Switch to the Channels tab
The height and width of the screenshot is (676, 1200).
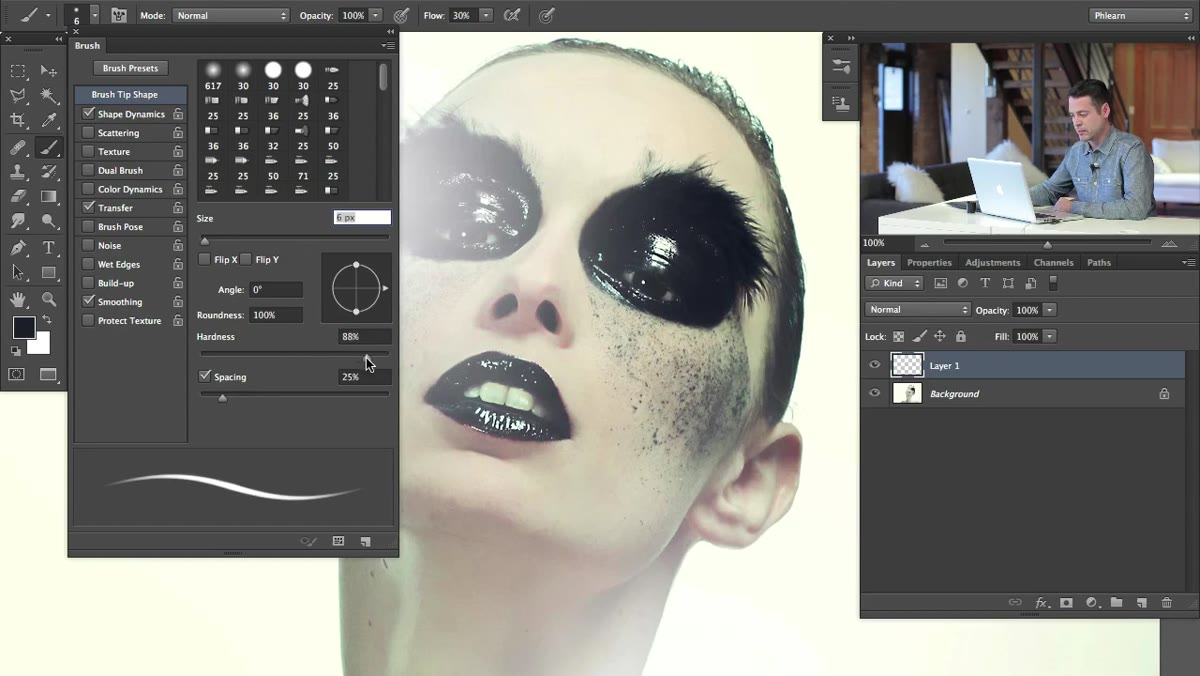(x=1053, y=262)
